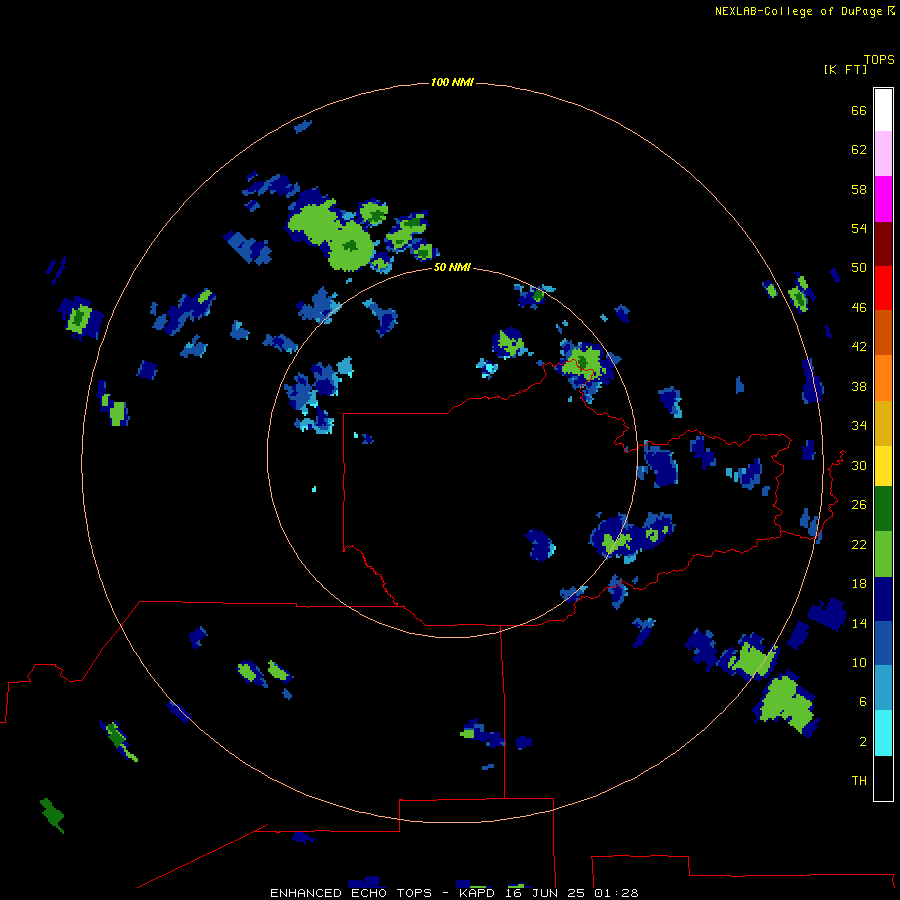Click the legend value '22'
Screen dimensions: 900x900
(x=859, y=545)
